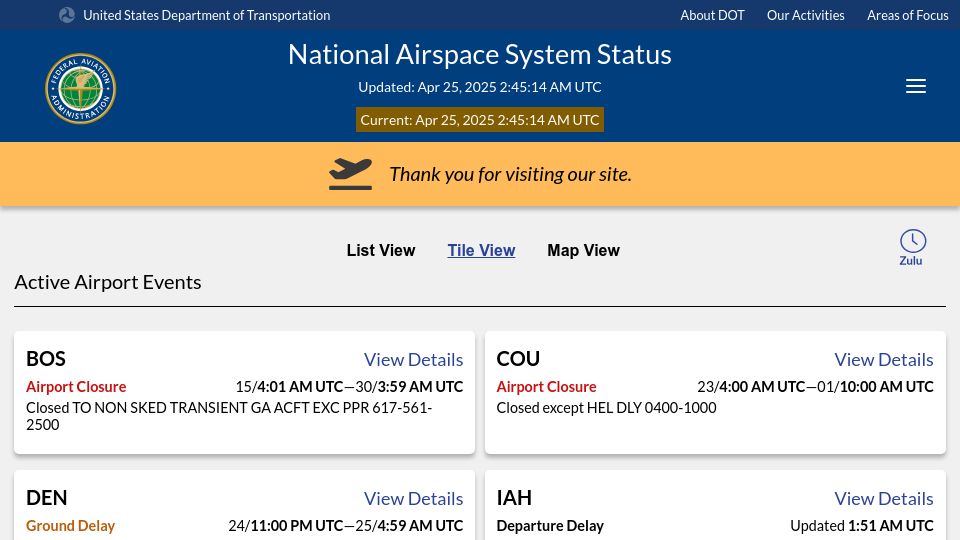Image resolution: width=960 pixels, height=540 pixels.
Task: Select BOS airport code heading
Action: [x=46, y=359]
